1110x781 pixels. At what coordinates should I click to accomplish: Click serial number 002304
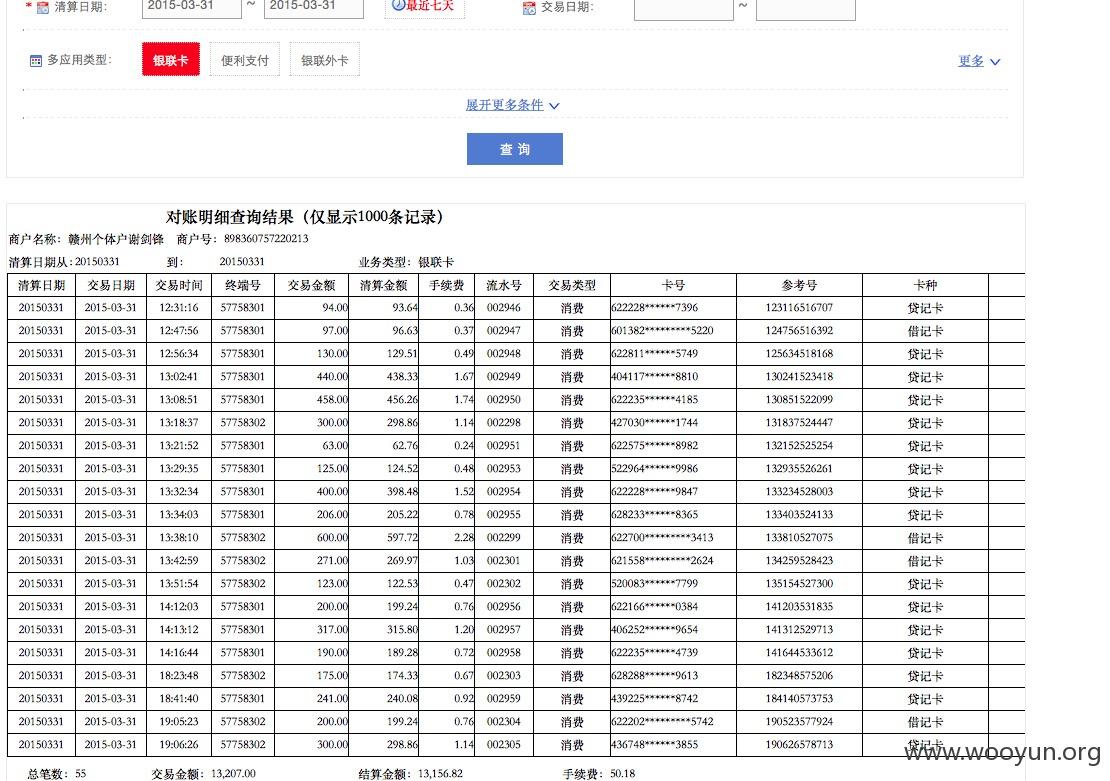(504, 722)
